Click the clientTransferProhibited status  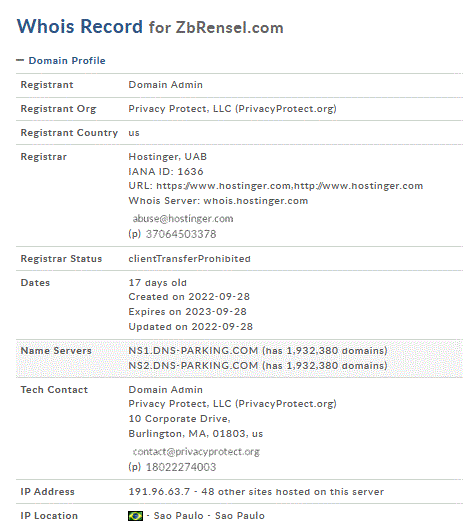tap(190, 259)
